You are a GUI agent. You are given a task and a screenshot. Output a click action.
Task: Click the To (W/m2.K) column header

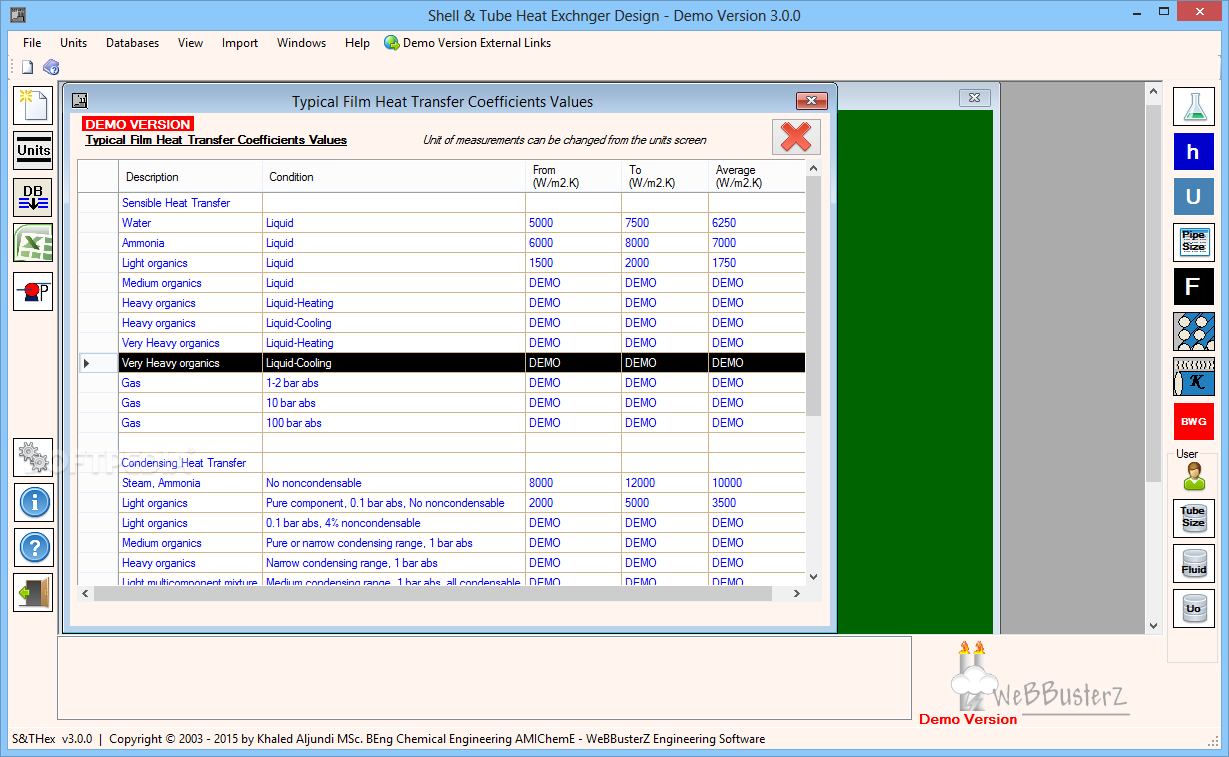point(665,177)
